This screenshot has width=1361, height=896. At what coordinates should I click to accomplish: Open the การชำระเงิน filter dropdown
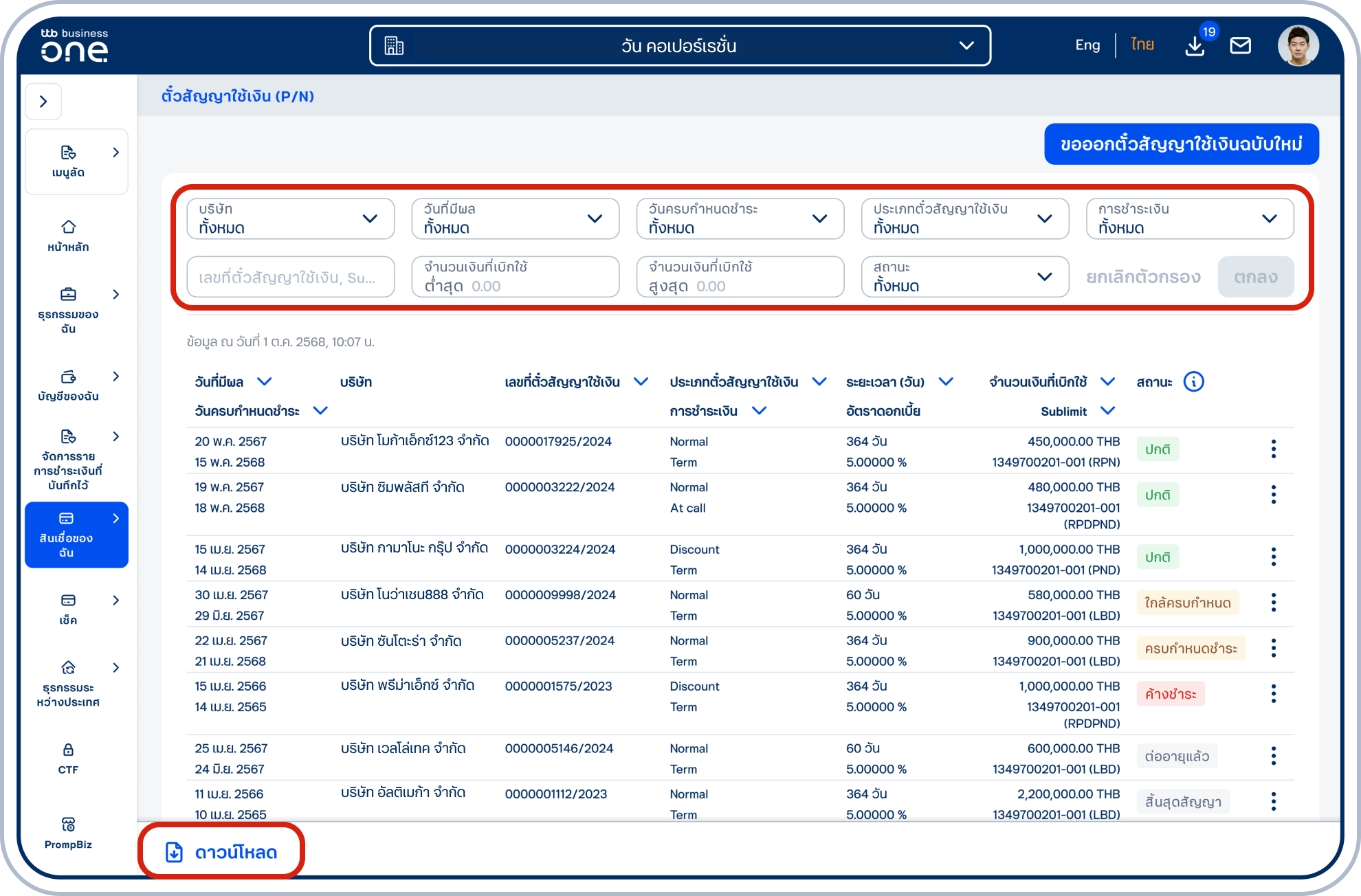1189,219
